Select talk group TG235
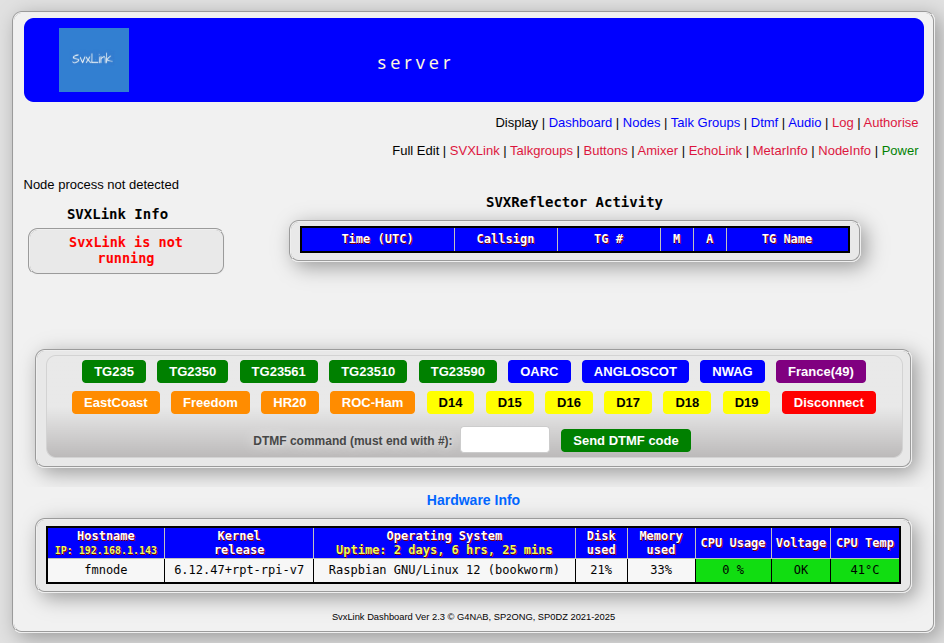This screenshot has width=944, height=643. pyautogui.click(x=113, y=371)
